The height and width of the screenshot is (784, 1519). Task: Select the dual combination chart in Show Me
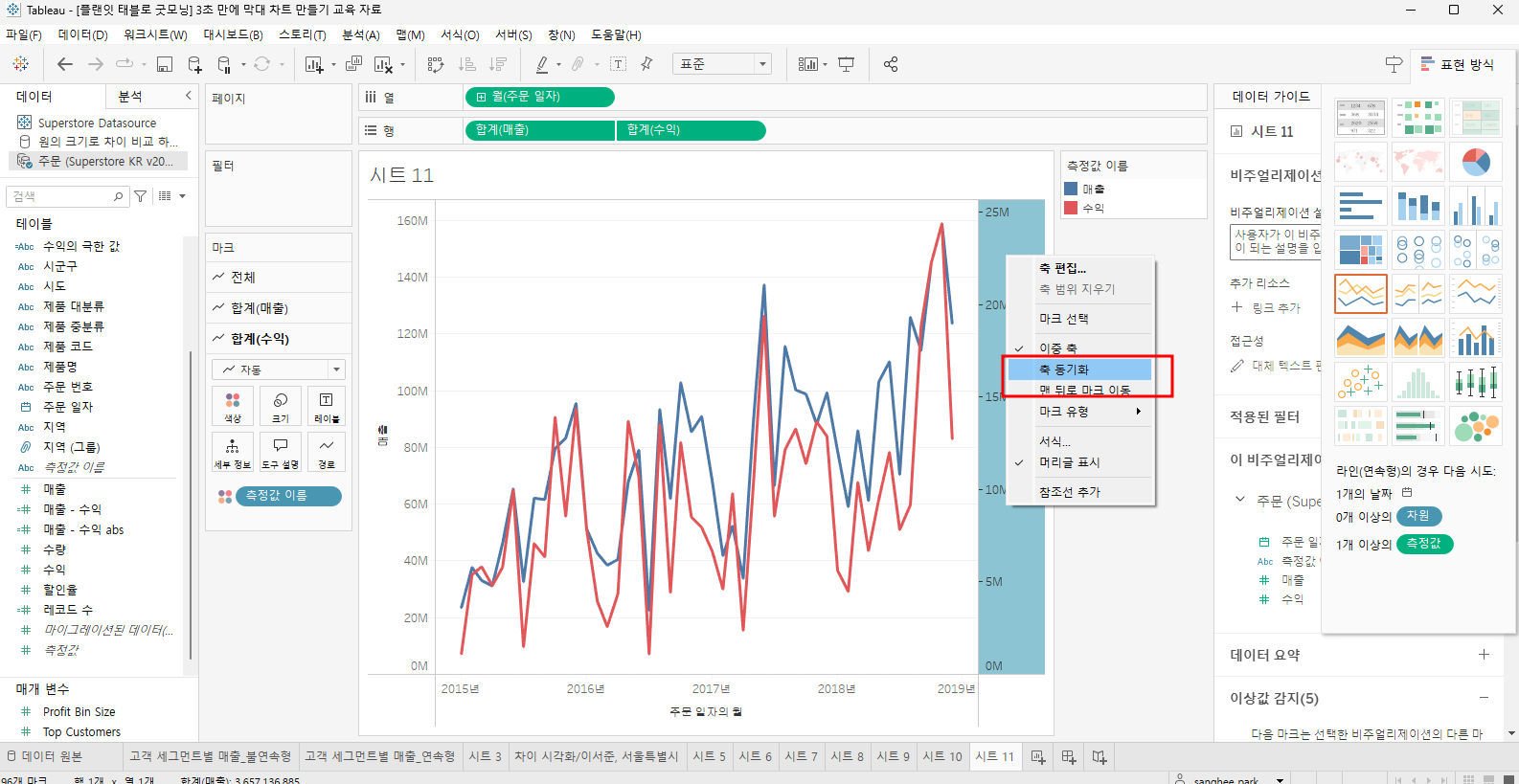[1476, 338]
